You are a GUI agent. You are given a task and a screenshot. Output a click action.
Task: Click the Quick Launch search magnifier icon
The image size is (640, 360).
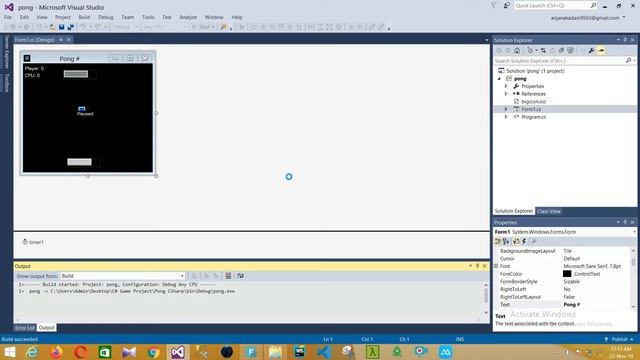tap(593, 5)
